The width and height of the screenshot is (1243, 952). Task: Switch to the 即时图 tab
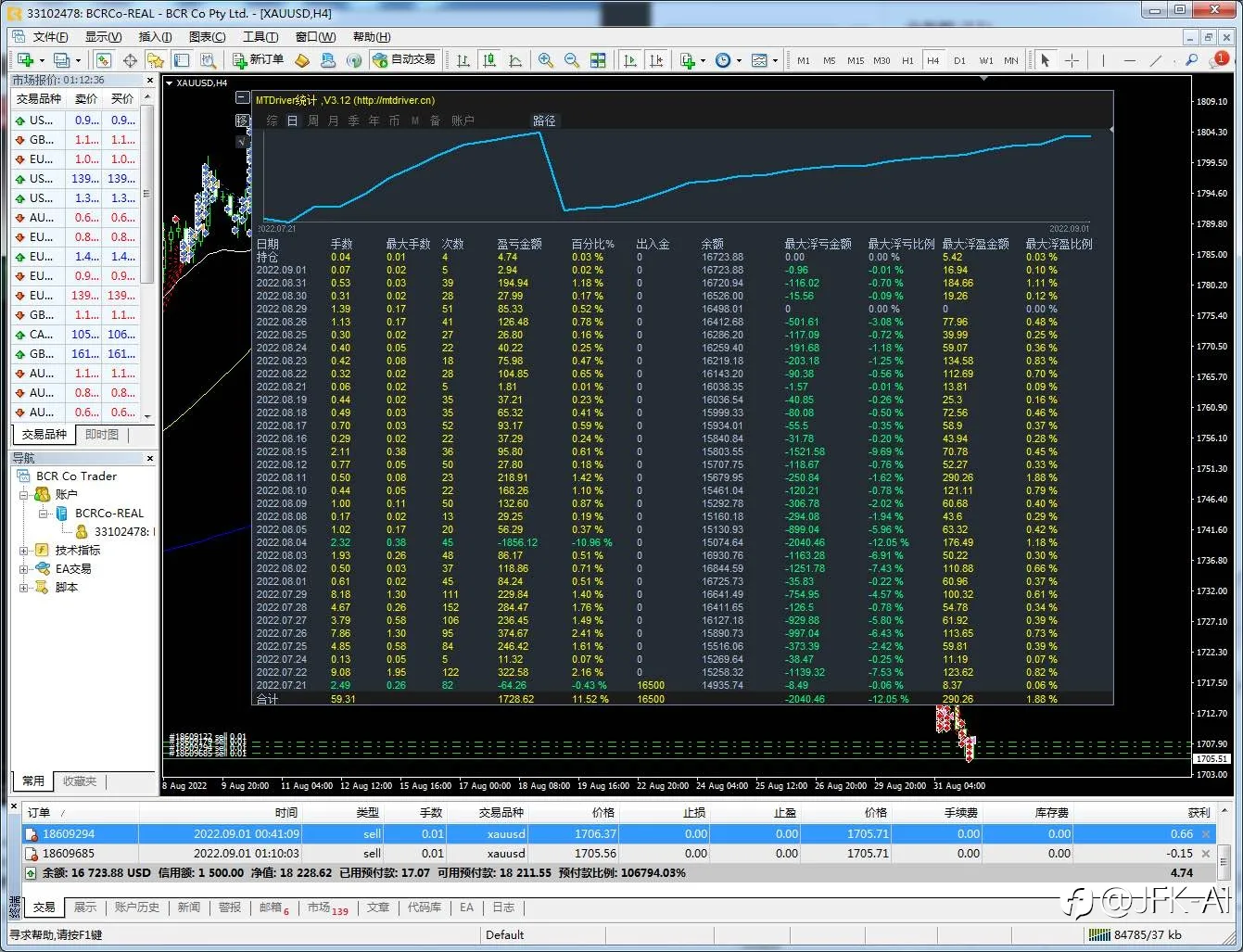pos(102,434)
